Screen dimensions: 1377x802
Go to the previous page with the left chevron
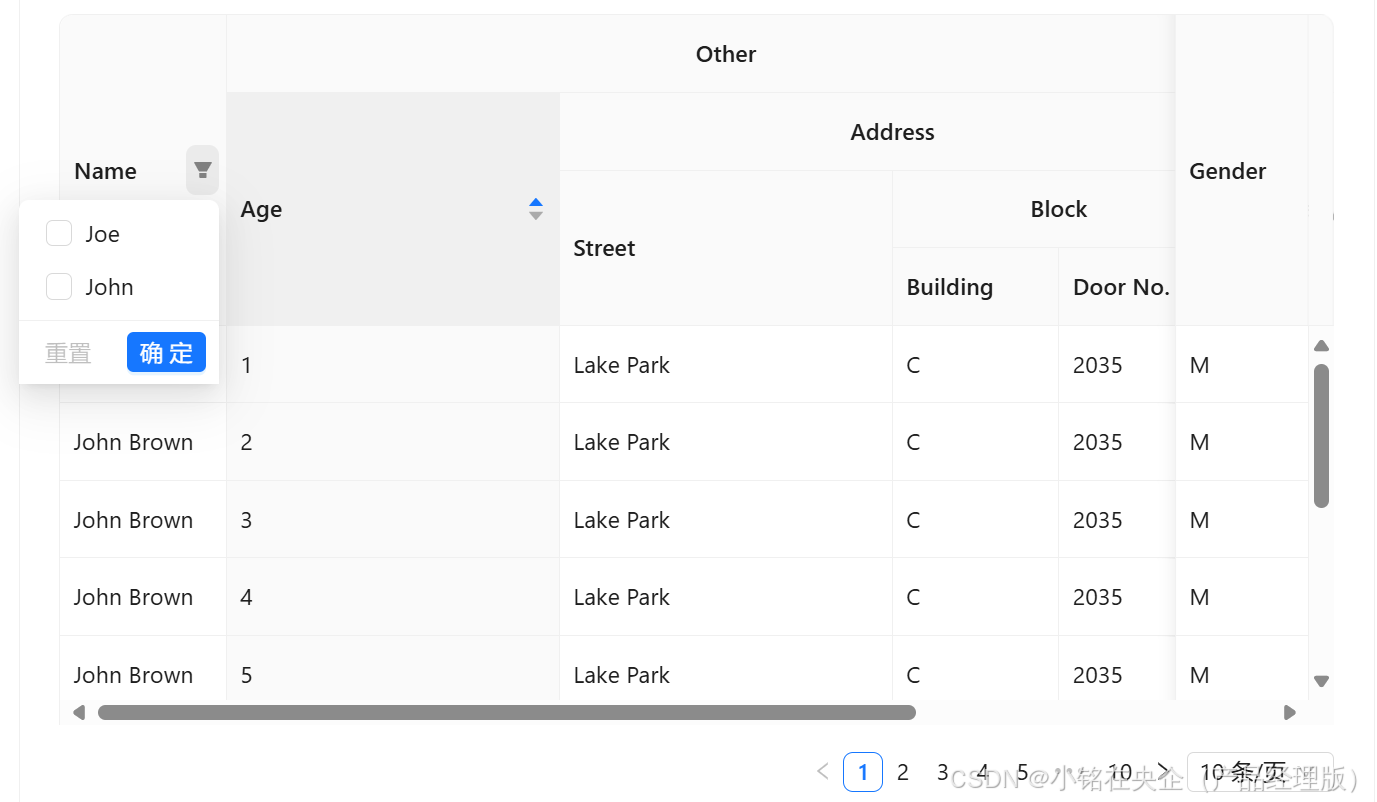tap(823, 772)
